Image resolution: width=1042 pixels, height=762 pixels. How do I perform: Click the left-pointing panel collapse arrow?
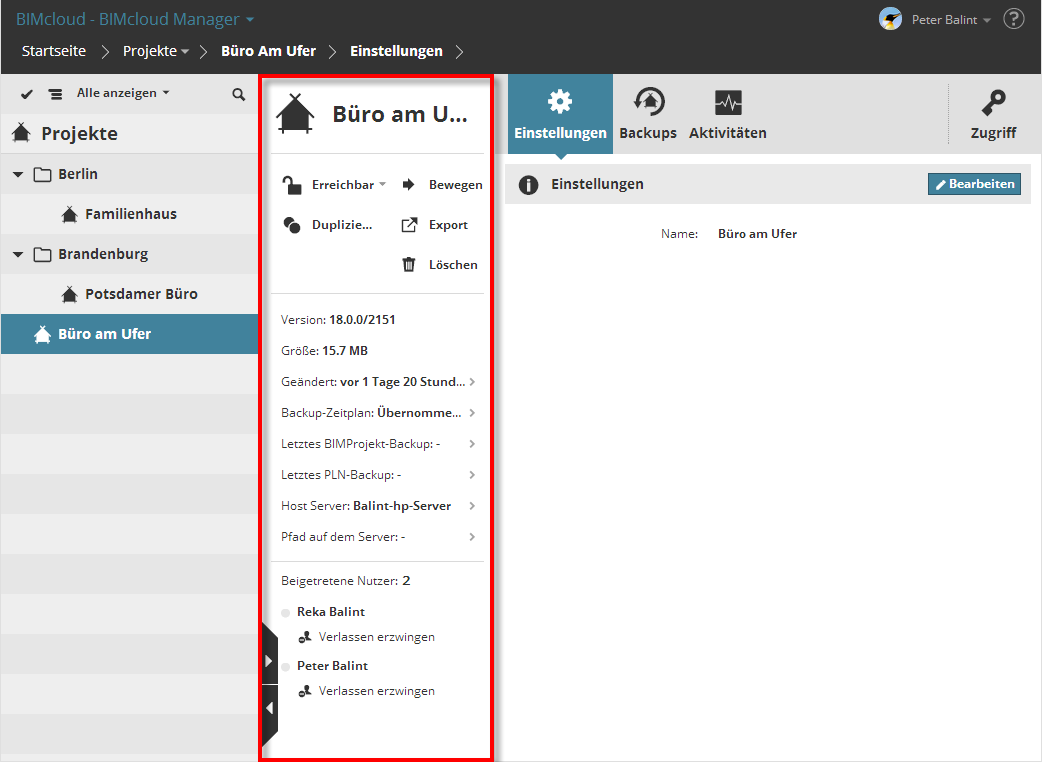point(268,708)
